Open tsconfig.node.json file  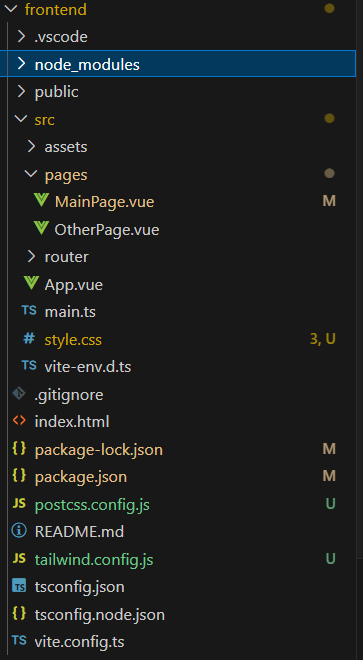tap(100, 615)
